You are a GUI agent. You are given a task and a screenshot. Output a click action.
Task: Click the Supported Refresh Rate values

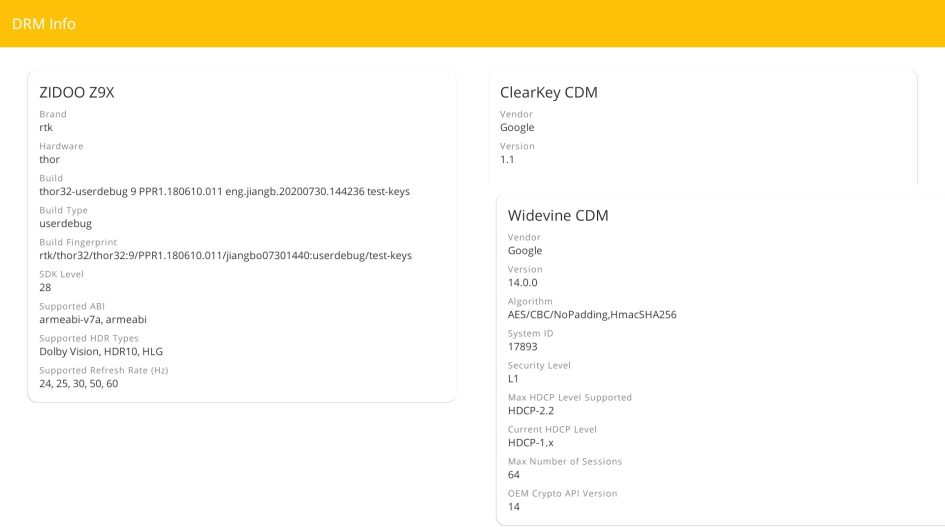pyautogui.click(x=78, y=384)
